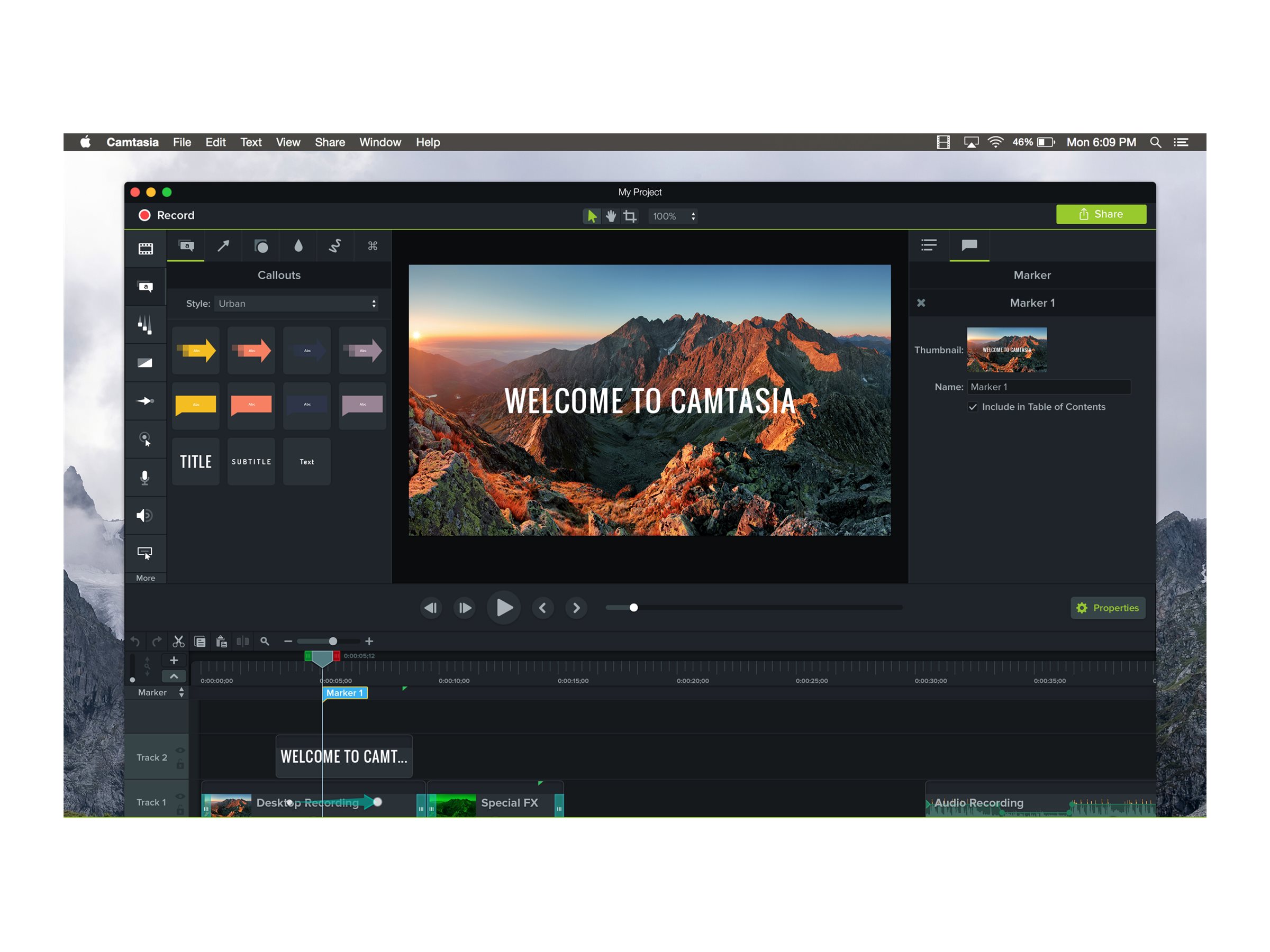This screenshot has height=952, width=1270.
Task: Step back one frame
Action: pos(431,608)
